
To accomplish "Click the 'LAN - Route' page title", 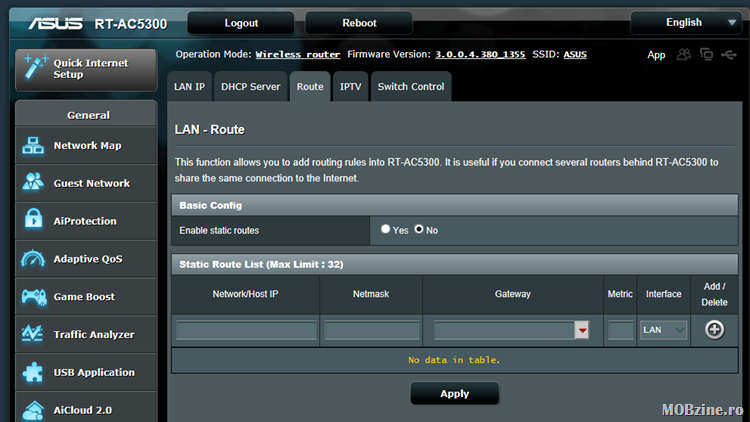I will pos(210,130).
